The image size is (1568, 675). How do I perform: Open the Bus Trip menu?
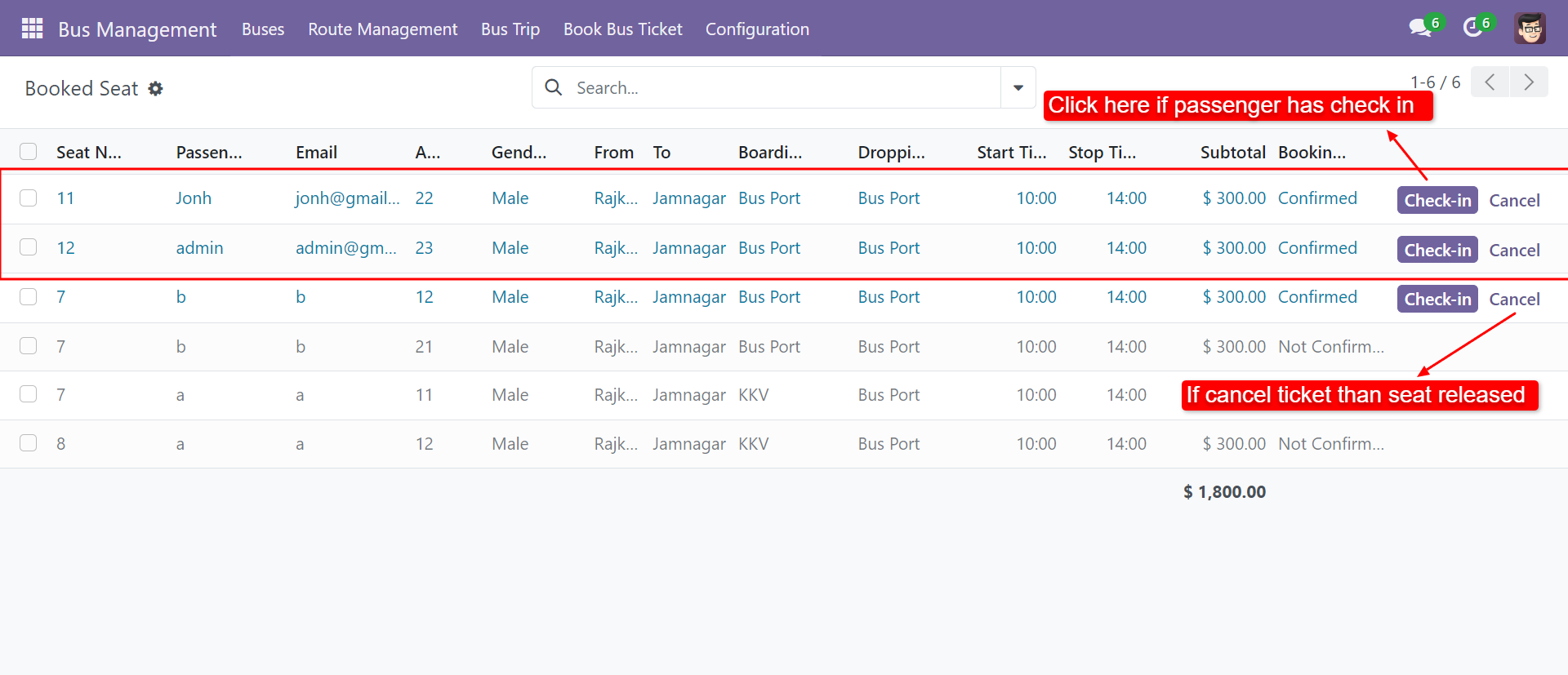click(x=510, y=29)
